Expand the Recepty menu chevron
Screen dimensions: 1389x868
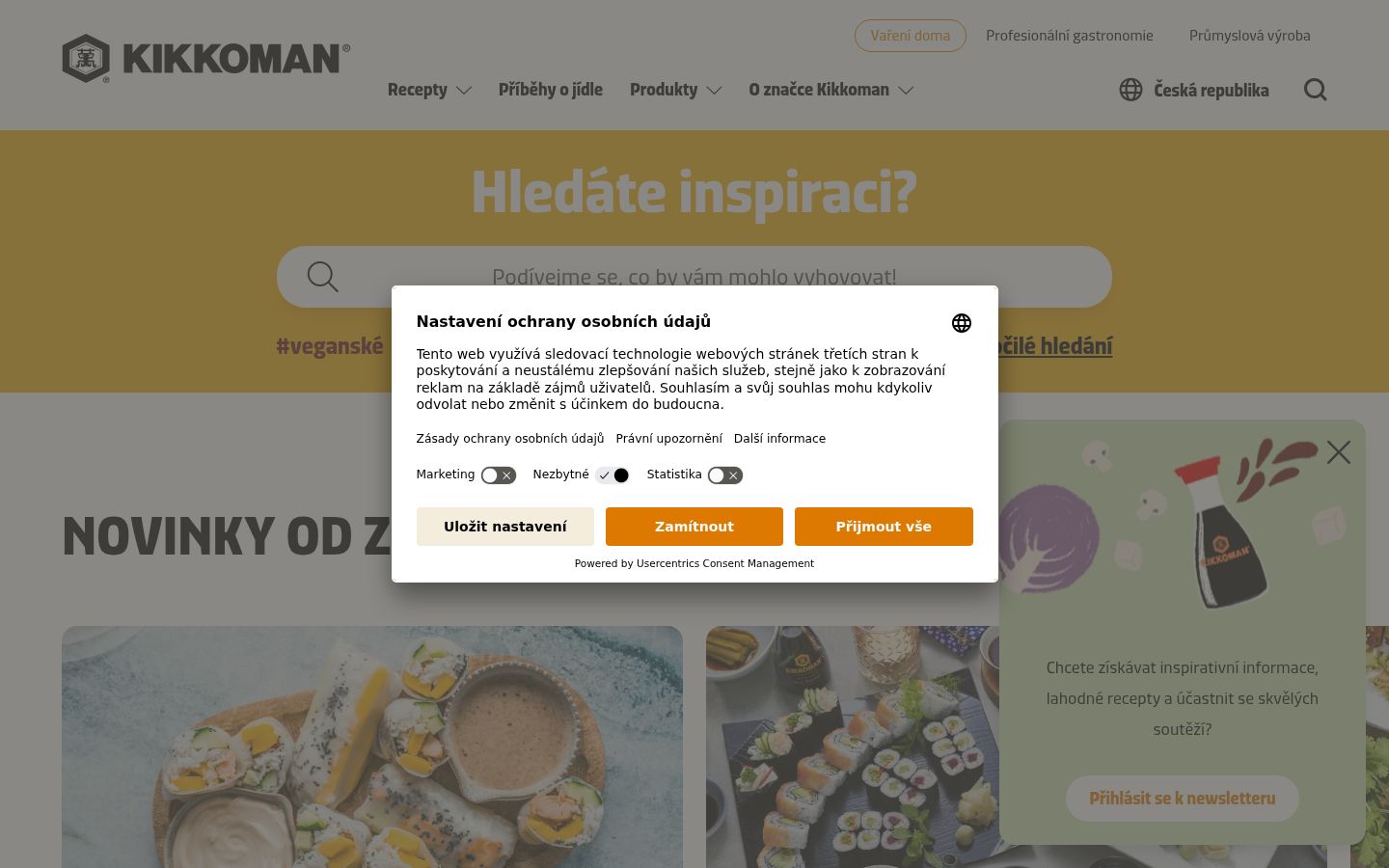464,90
